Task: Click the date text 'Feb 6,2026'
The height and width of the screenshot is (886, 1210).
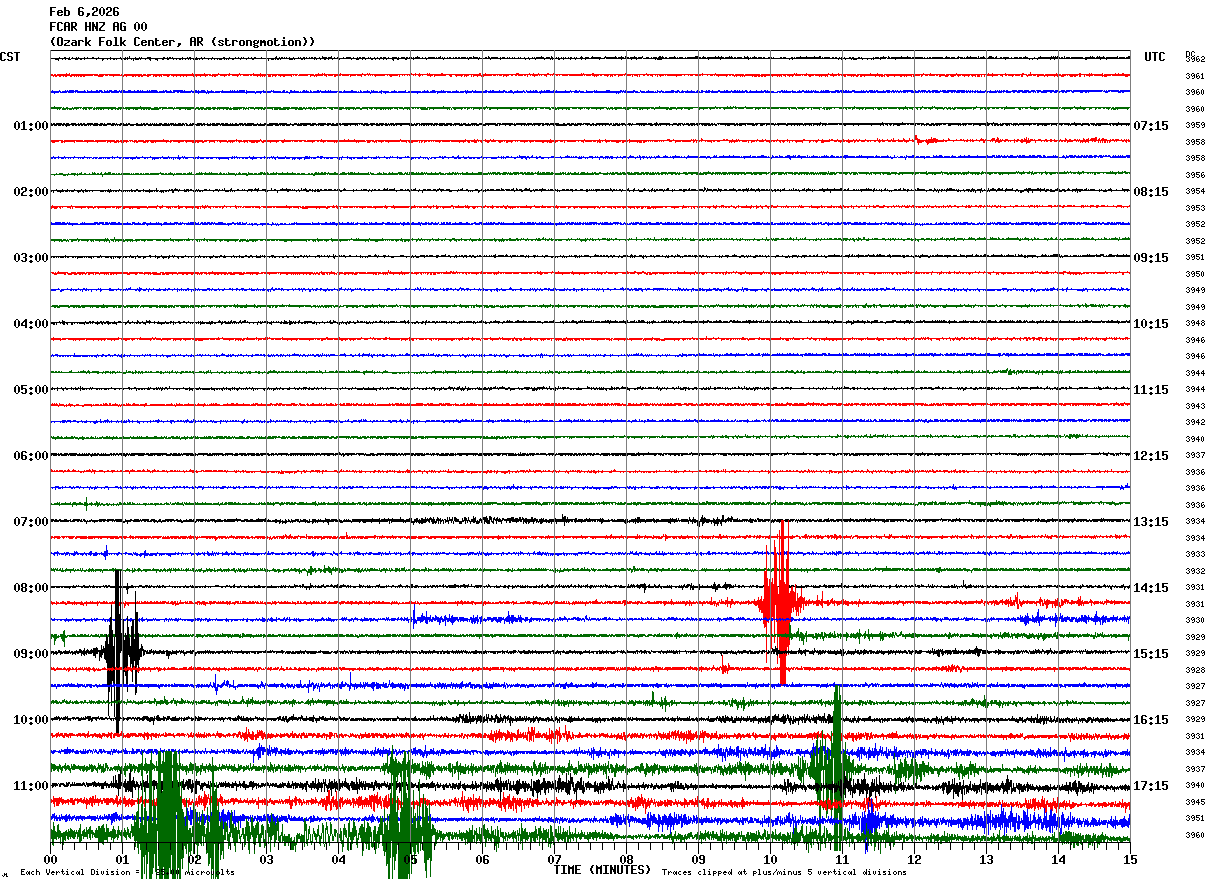Action: point(84,12)
